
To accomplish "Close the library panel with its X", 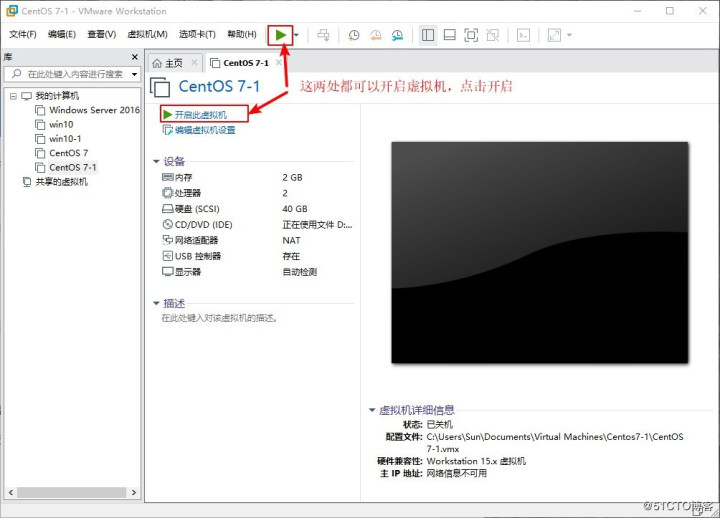I will pyautogui.click(x=135, y=57).
